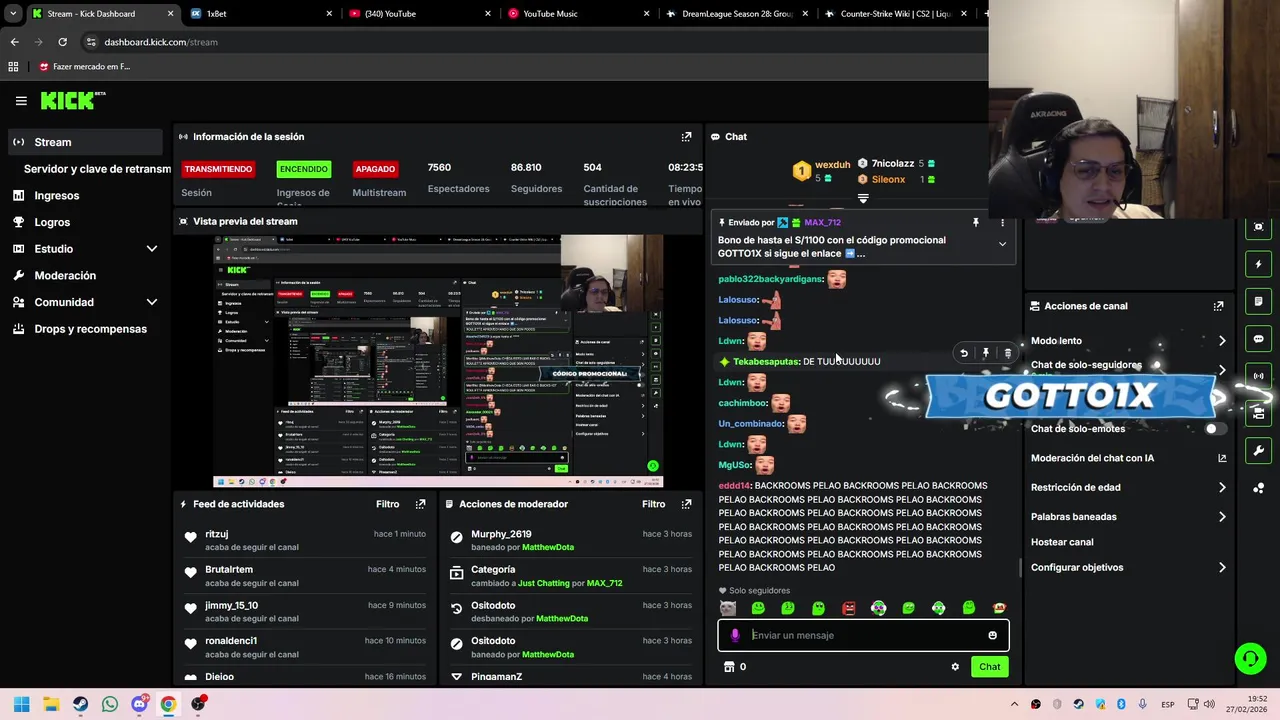
Task: Open Servidor y clave de retransmisión
Action: tap(97, 169)
